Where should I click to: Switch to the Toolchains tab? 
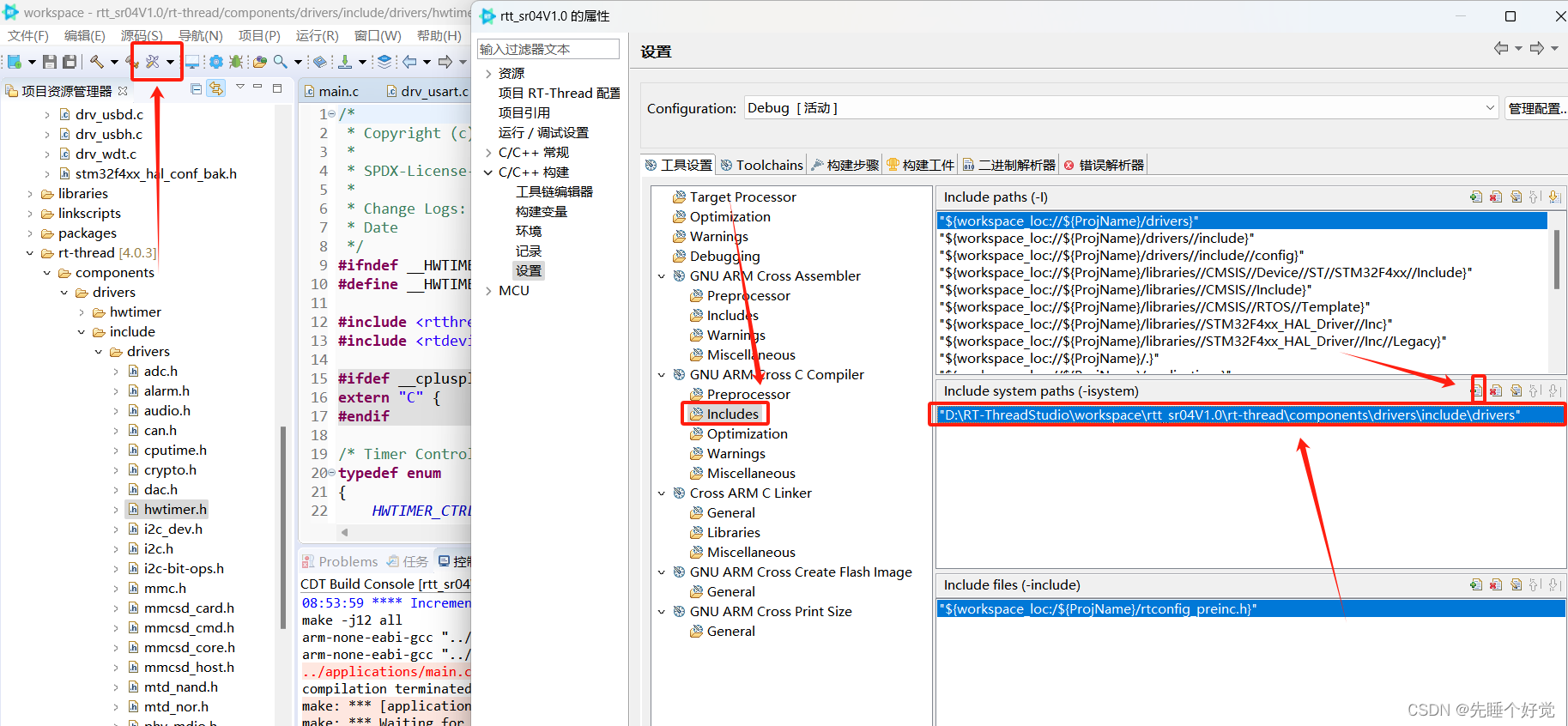click(762, 165)
